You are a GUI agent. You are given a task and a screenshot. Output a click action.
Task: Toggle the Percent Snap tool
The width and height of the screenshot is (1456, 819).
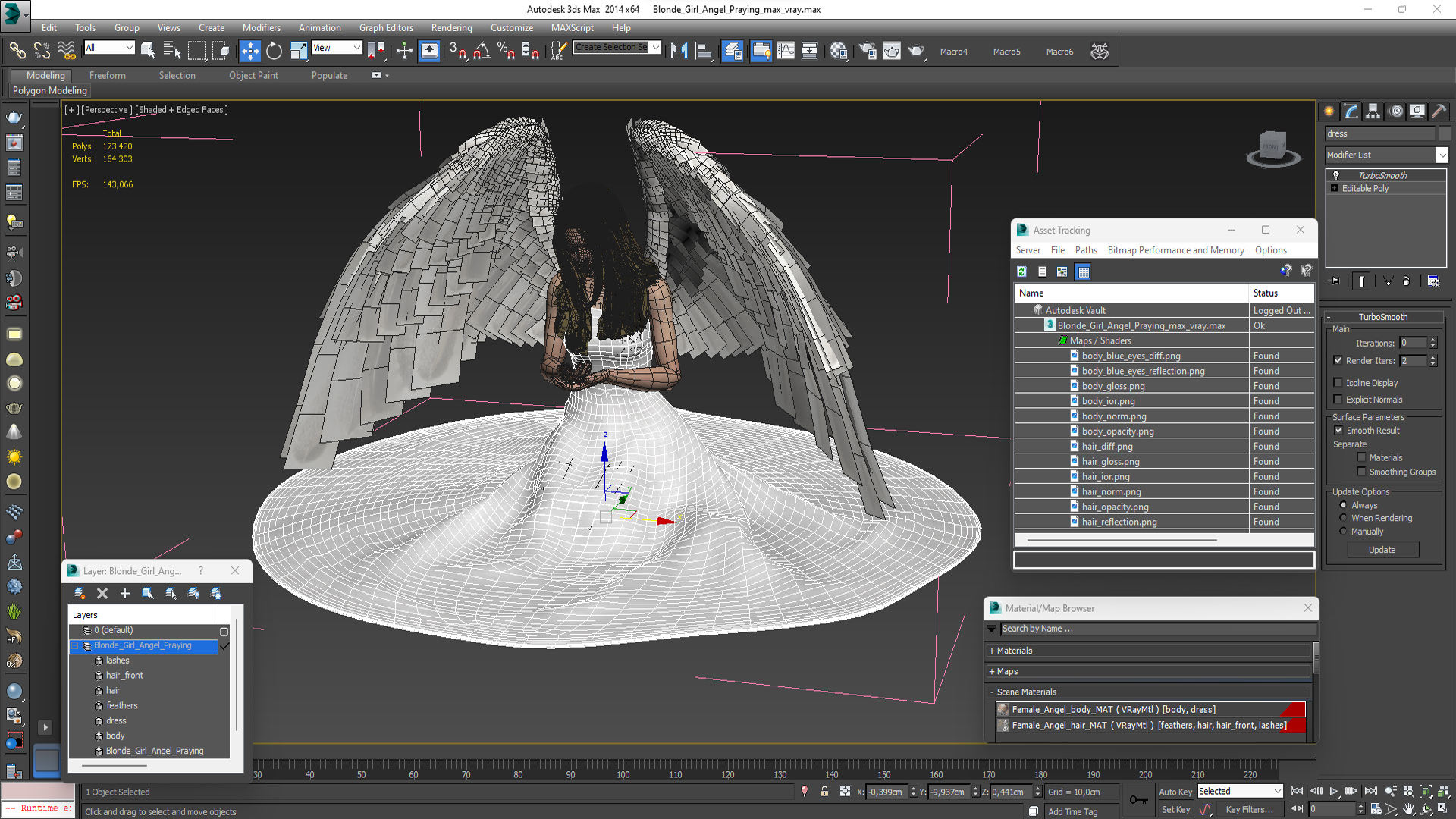pos(506,52)
